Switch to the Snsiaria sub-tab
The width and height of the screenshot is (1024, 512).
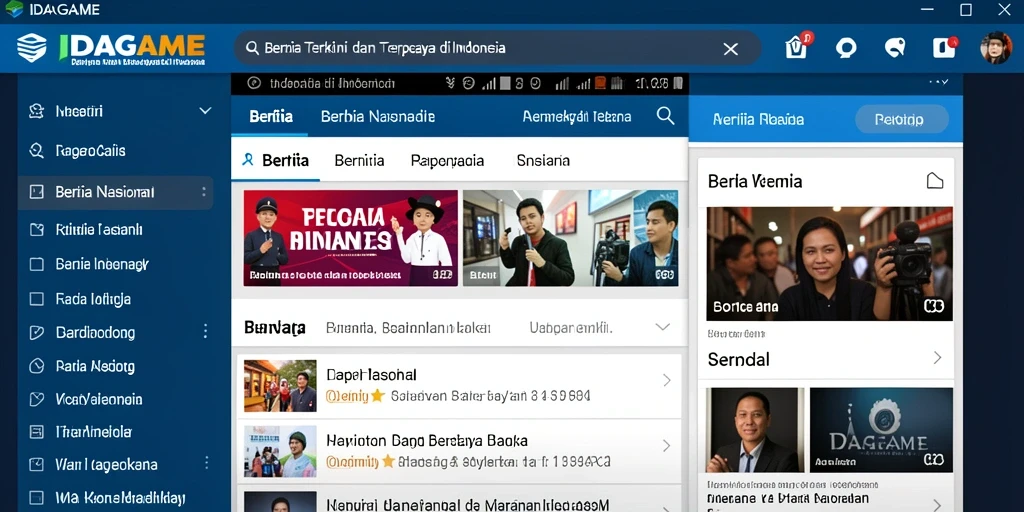click(543, 160)
